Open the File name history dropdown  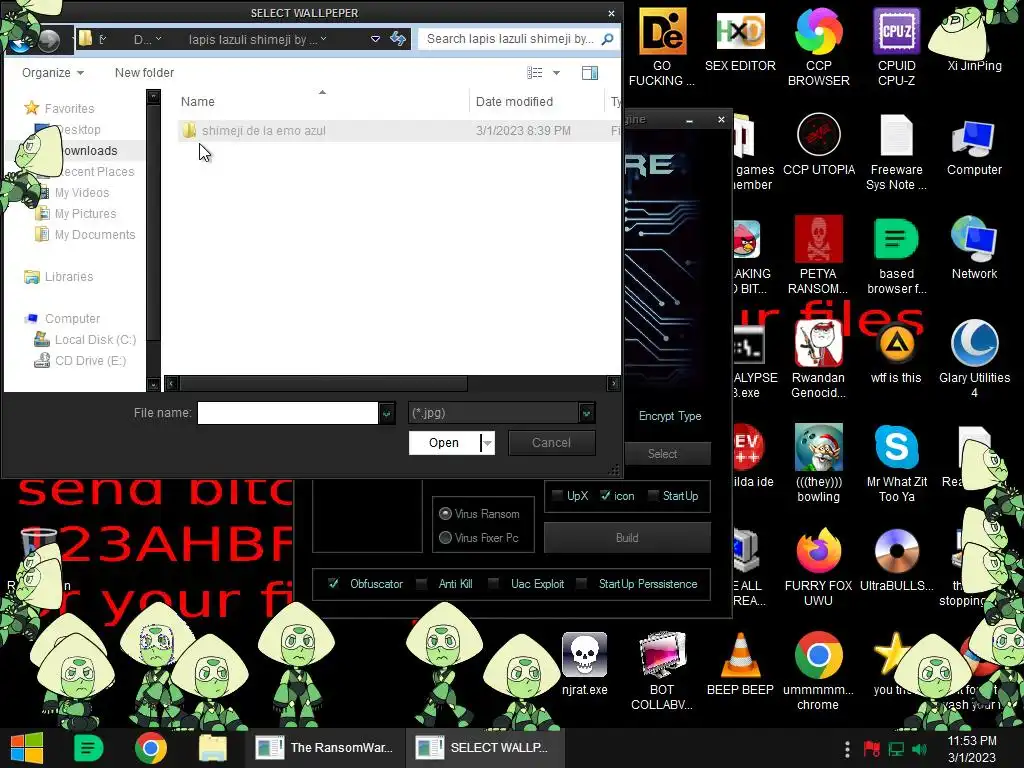tap(387, 413)
